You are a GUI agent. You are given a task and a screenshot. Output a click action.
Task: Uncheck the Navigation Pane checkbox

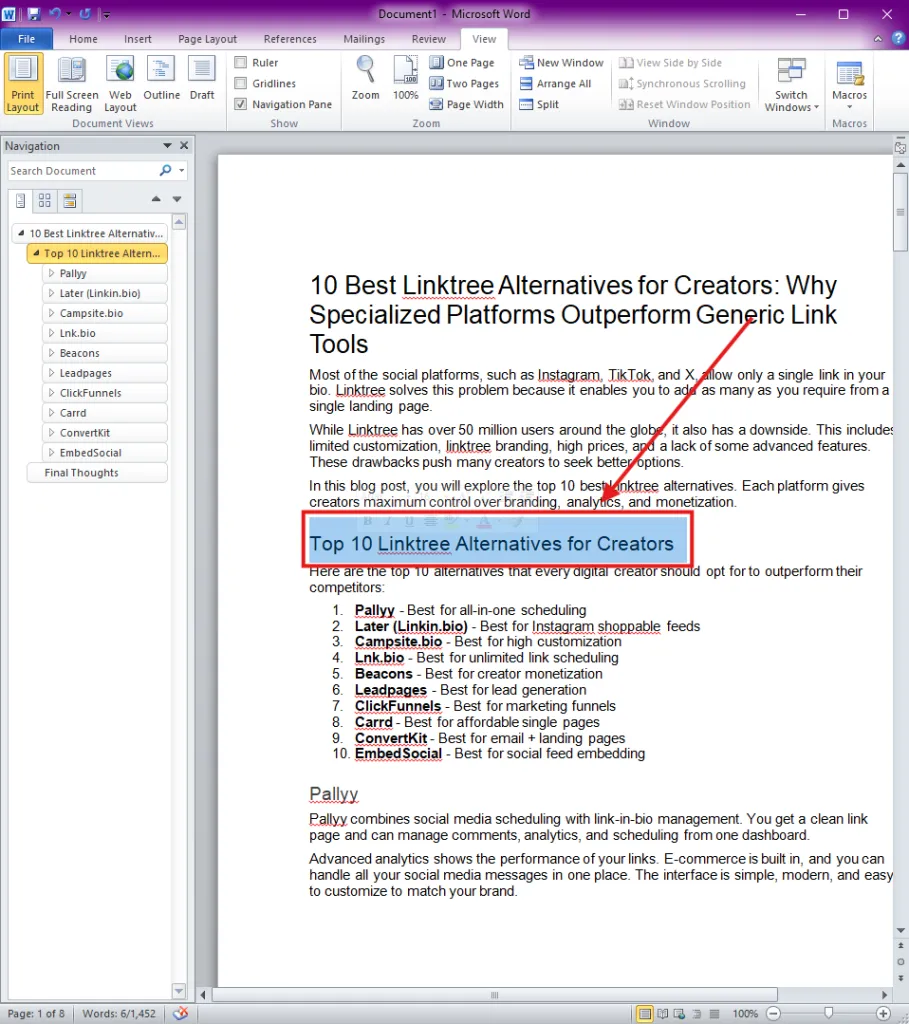click(x=241, y=104)
